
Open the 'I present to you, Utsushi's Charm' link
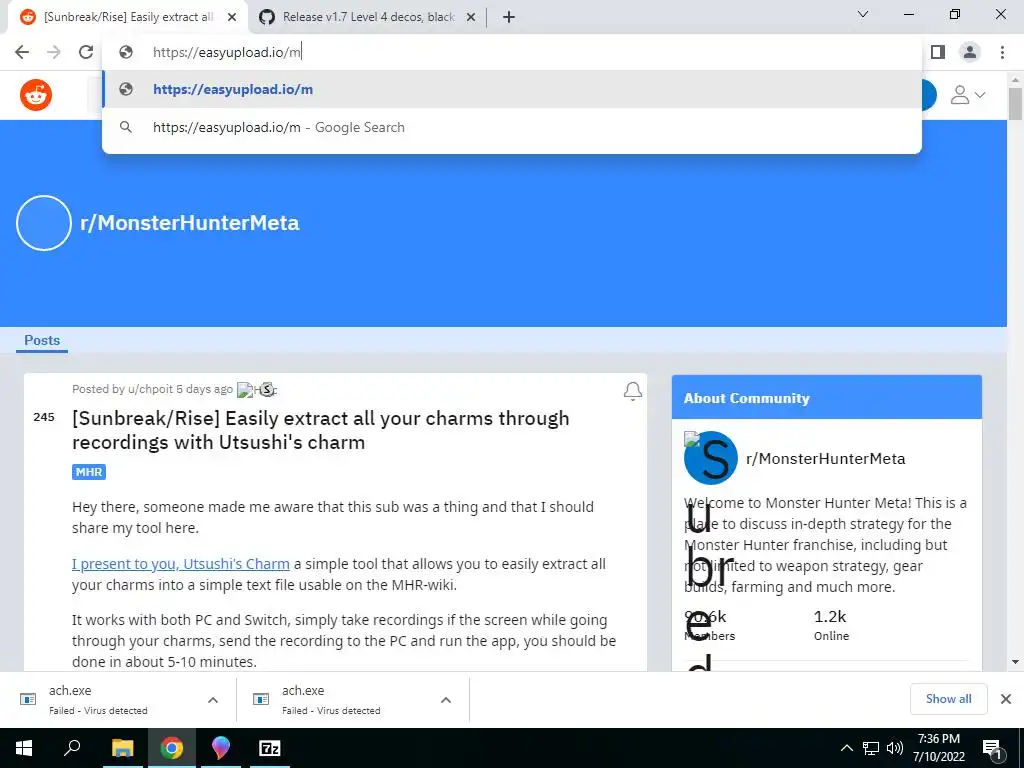point(181,564)
